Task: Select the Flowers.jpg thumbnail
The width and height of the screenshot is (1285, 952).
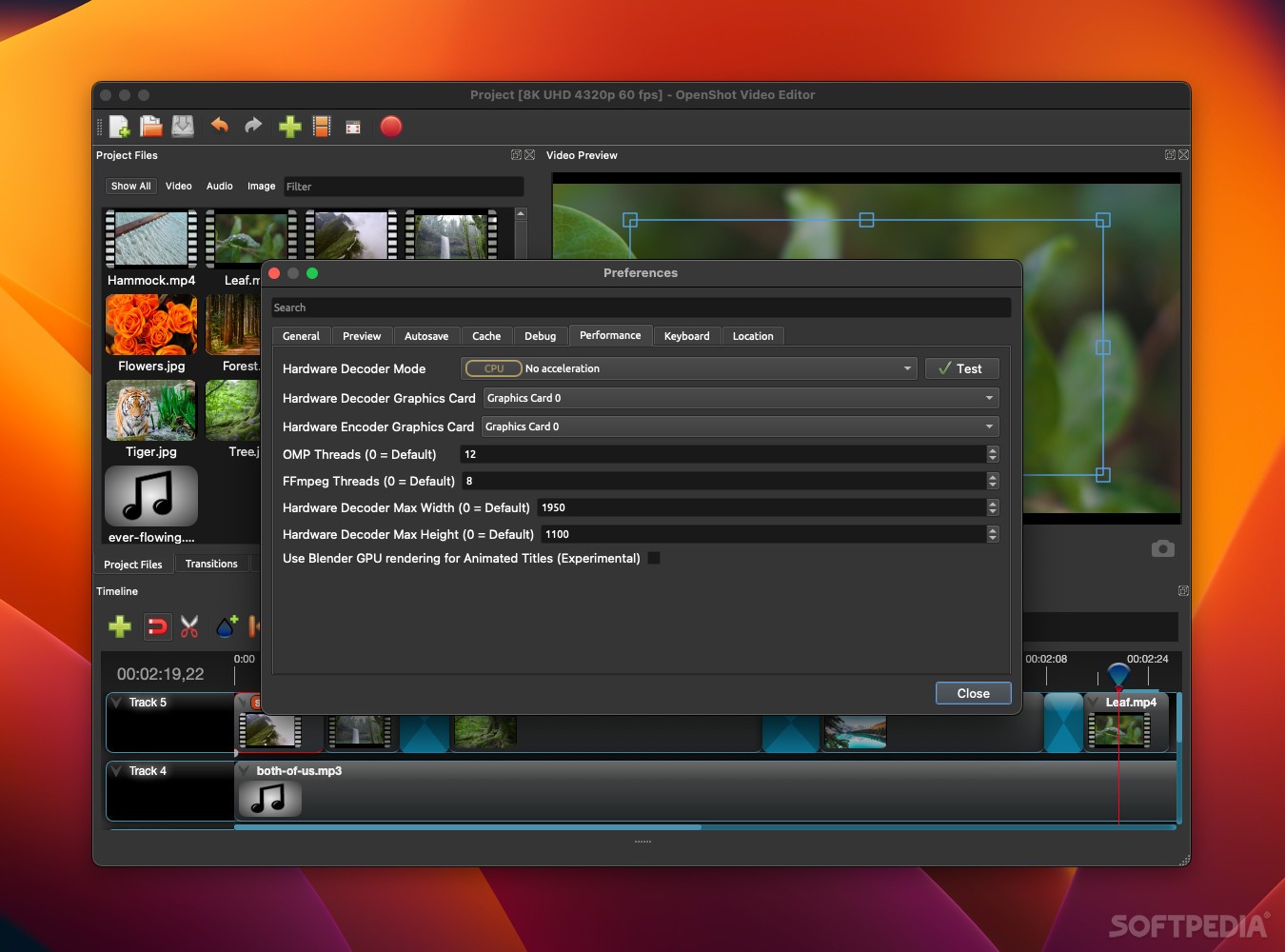Action: point(150,325)
